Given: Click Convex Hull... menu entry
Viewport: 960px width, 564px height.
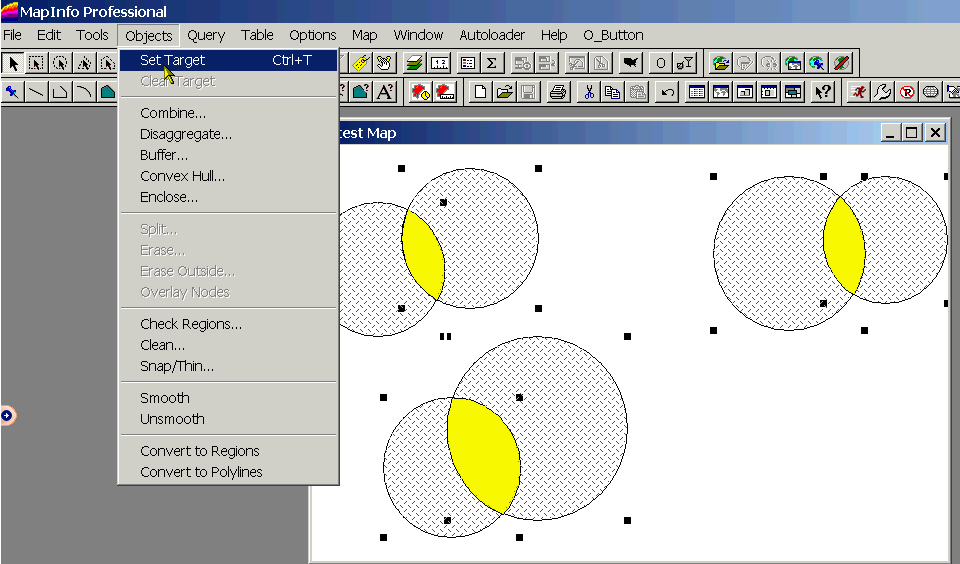Looking at the screenshot, I should [x=182, y=176].
